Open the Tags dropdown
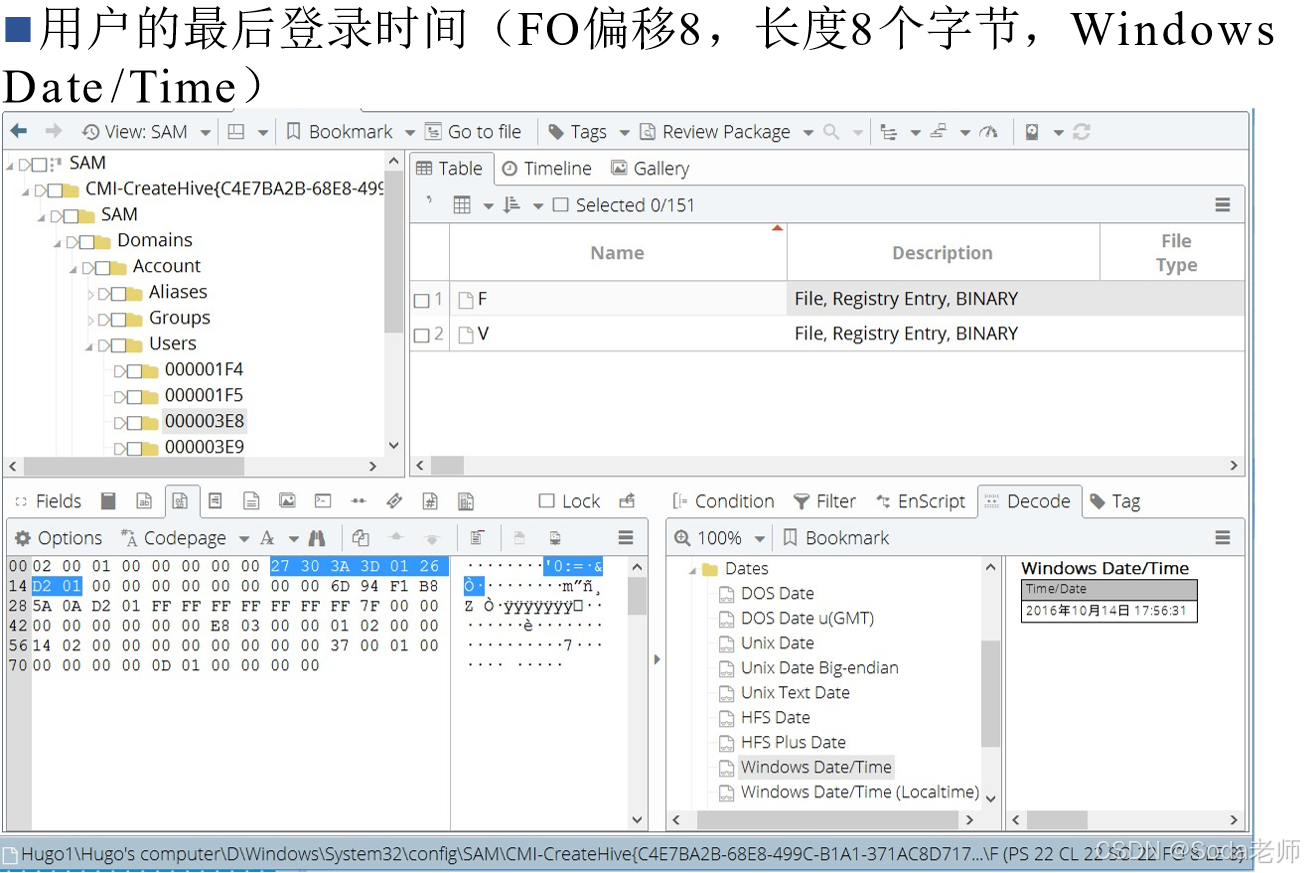Viewport: 1304px width, 873px height. click(624, 132)
